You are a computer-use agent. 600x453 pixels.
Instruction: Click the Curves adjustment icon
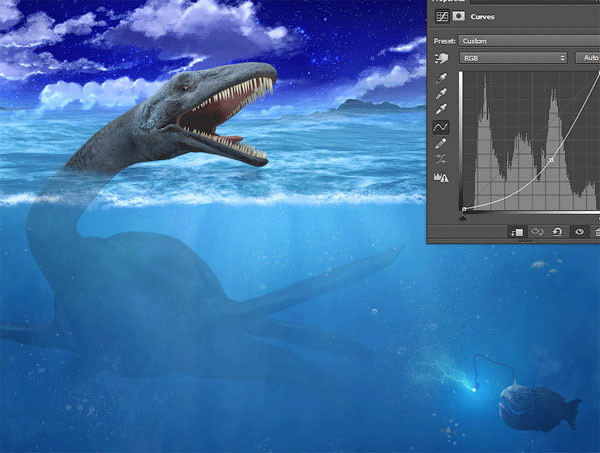coord(442,16)
